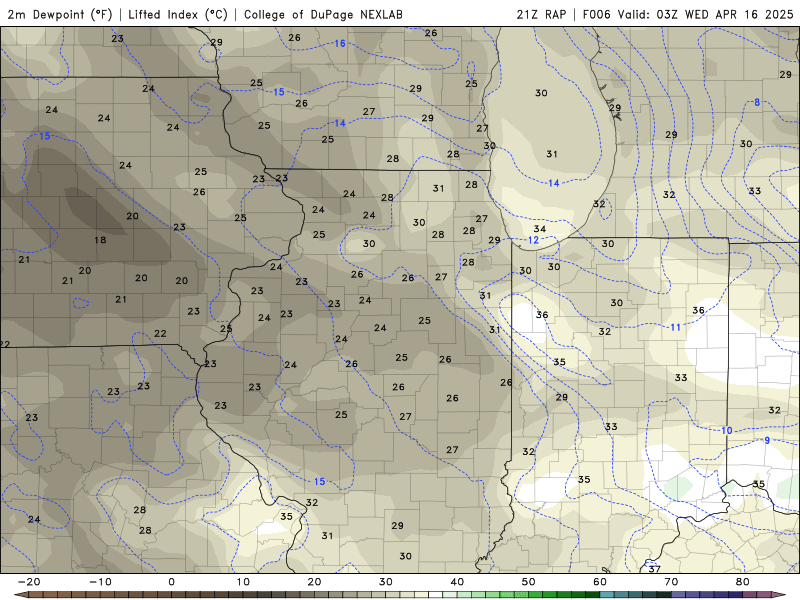Click the blue contour label 10 on the map
800x600 pixels.
pos(727,431)
